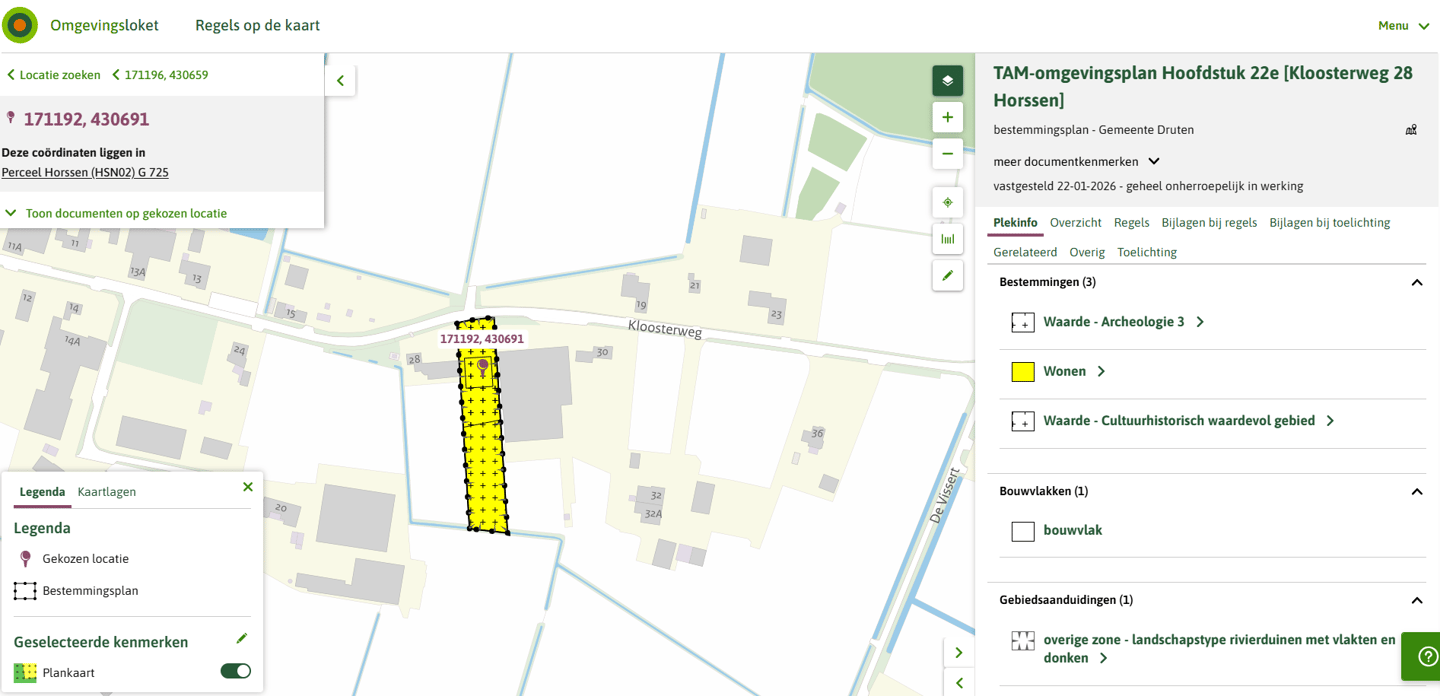Open Perceel Horssen G 725 link
1440x696 pixels.
point(85,172)
